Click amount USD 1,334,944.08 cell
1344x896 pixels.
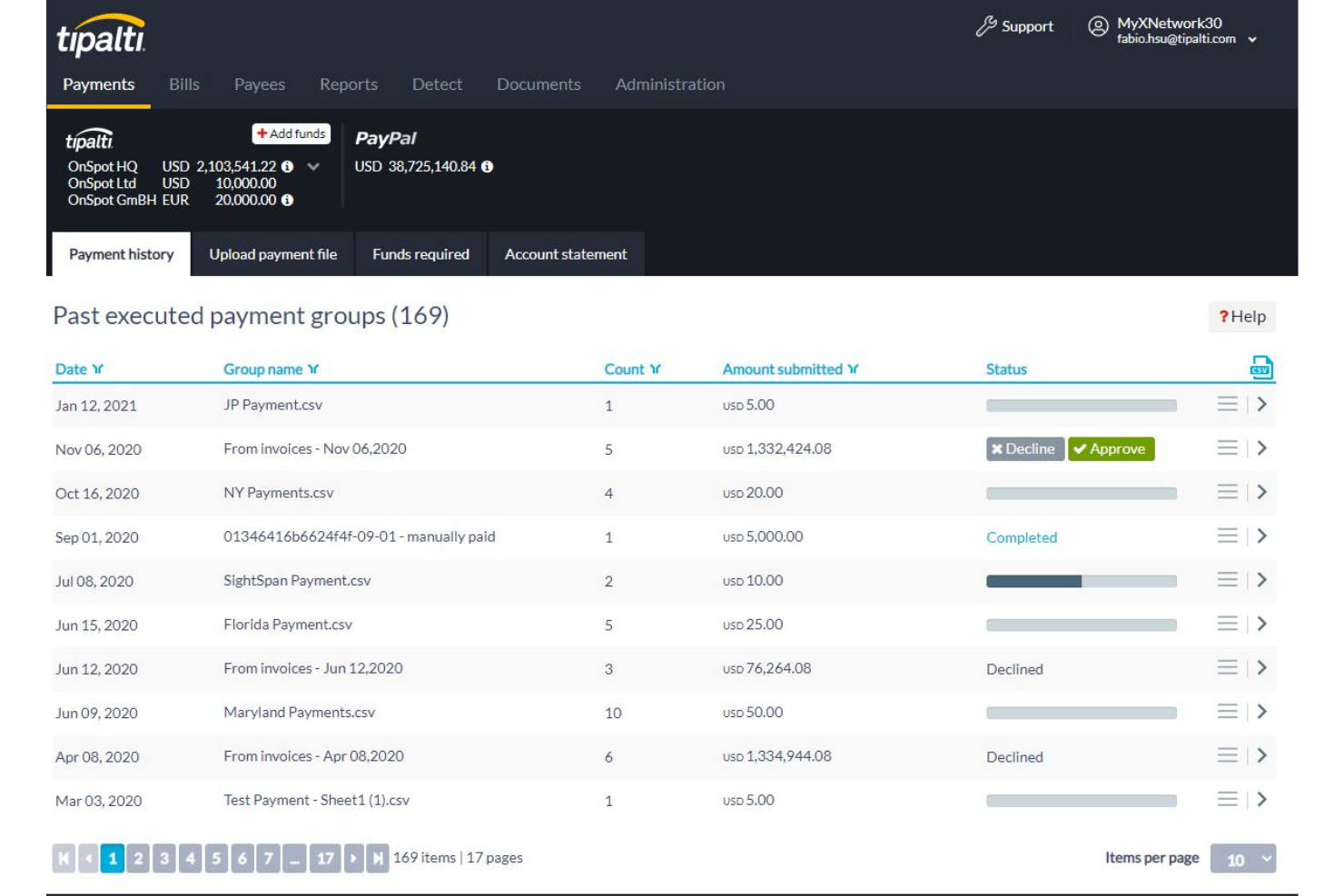click(777, 756)
